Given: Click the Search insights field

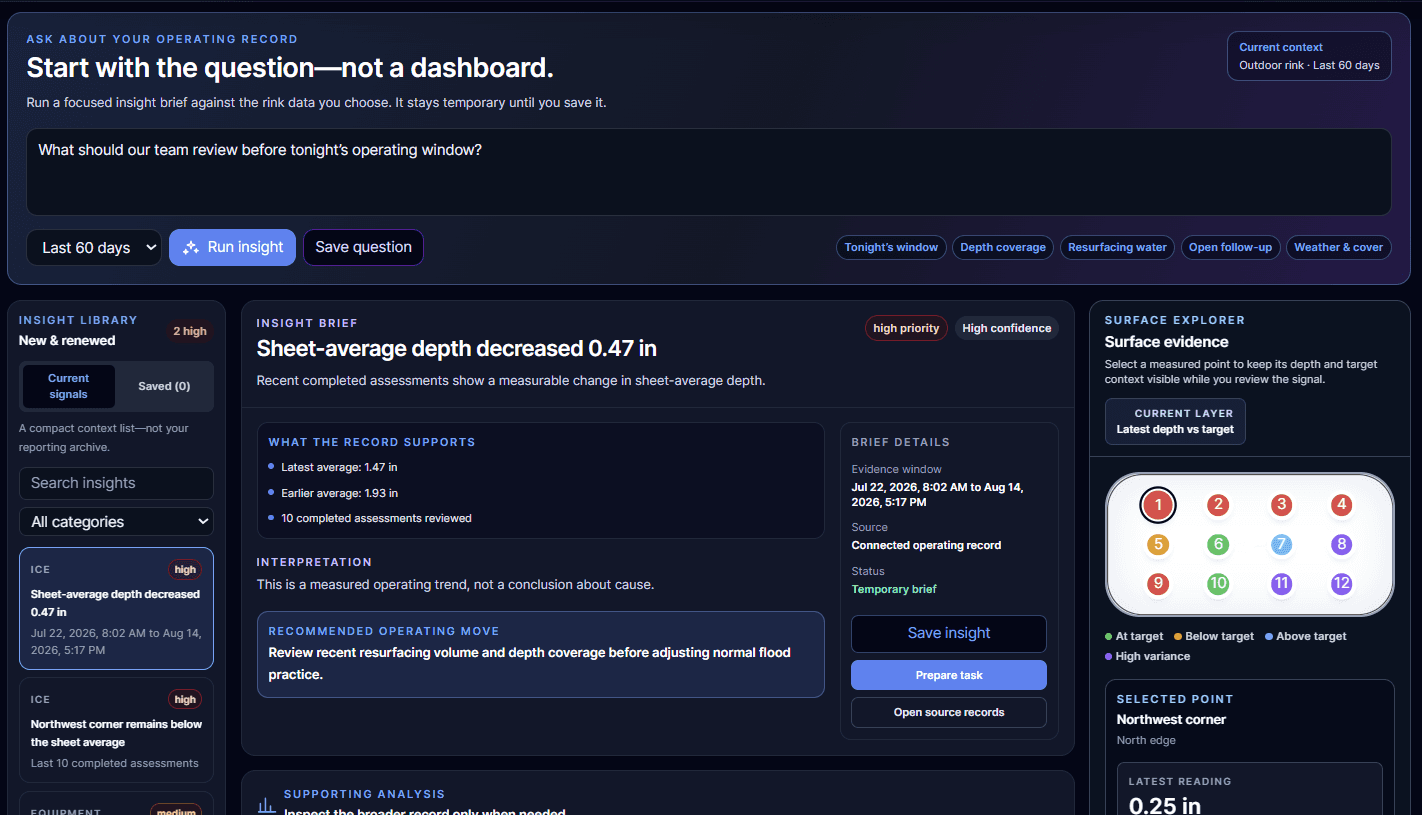Looking at the screenshot, I should (116, 483).
